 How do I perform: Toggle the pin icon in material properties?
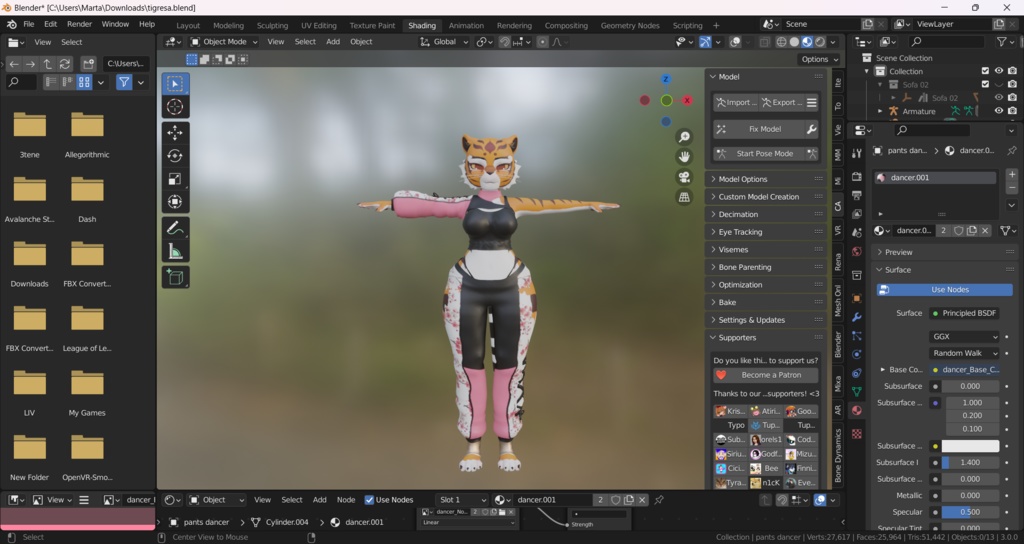click(1011, 150)
